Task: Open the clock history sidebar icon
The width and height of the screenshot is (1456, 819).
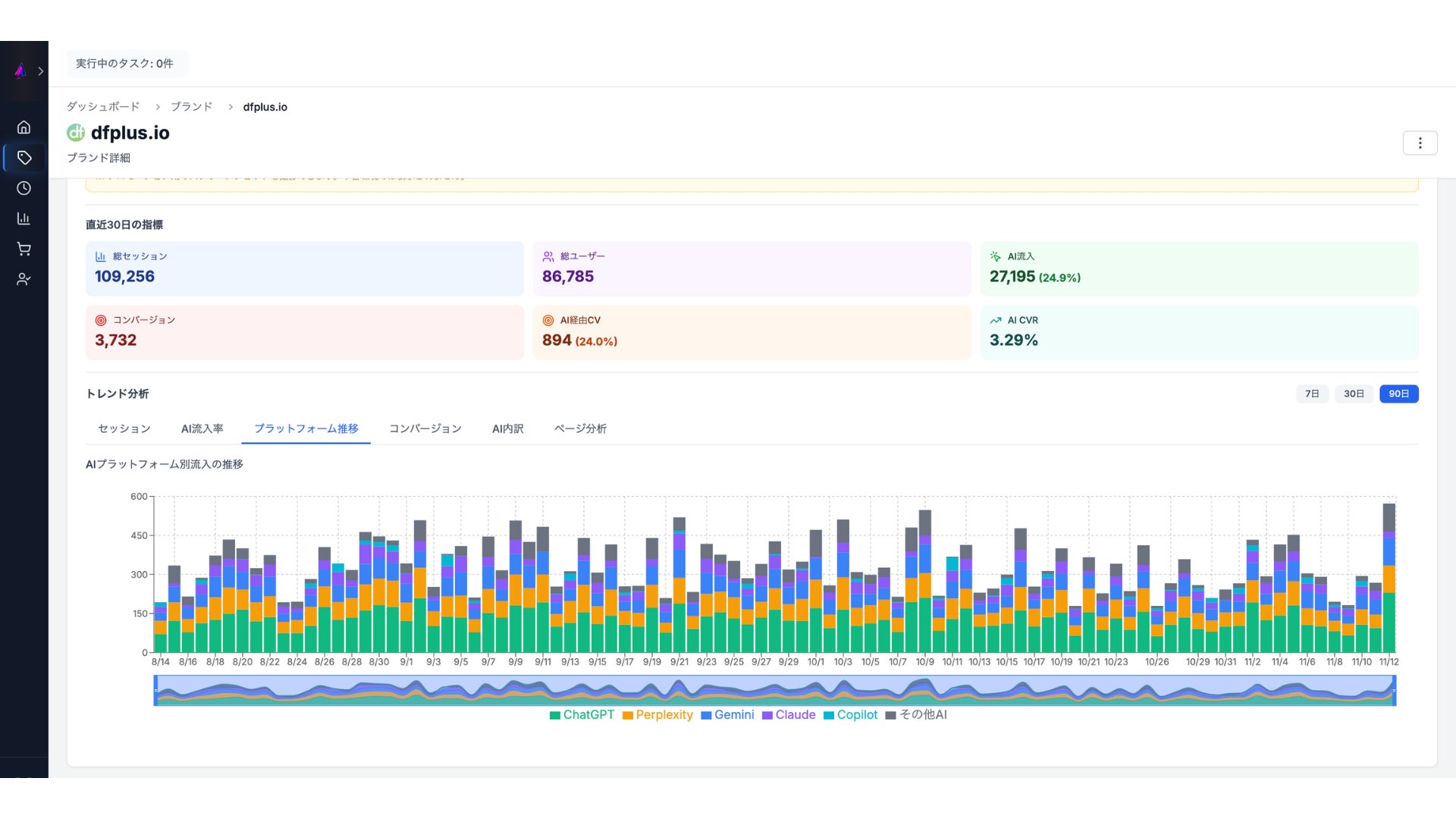Action: pos(24,188)
